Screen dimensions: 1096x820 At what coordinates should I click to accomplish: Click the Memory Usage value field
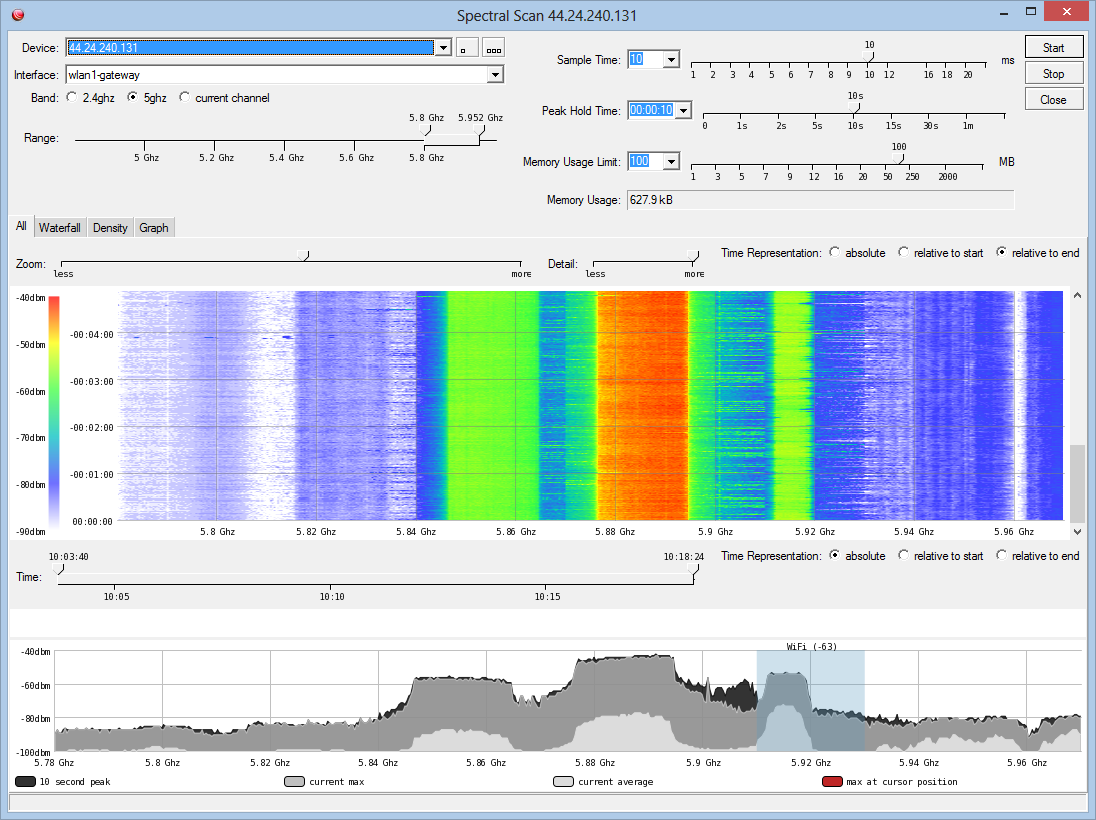click(820, 200)
